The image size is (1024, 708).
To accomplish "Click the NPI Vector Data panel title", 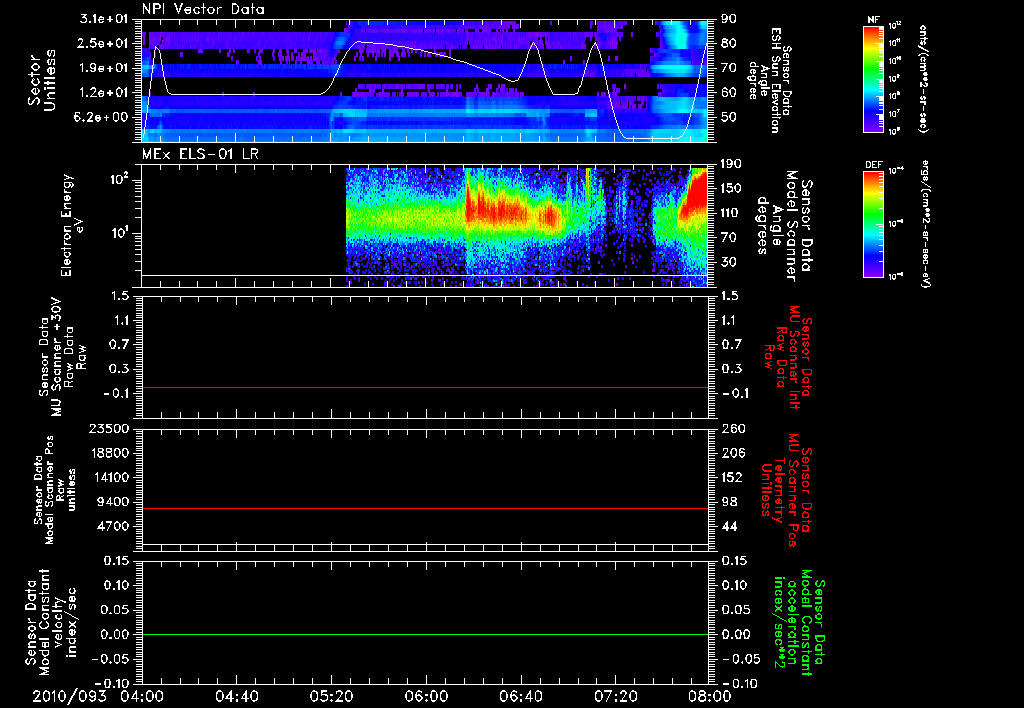I will (203, 9).
